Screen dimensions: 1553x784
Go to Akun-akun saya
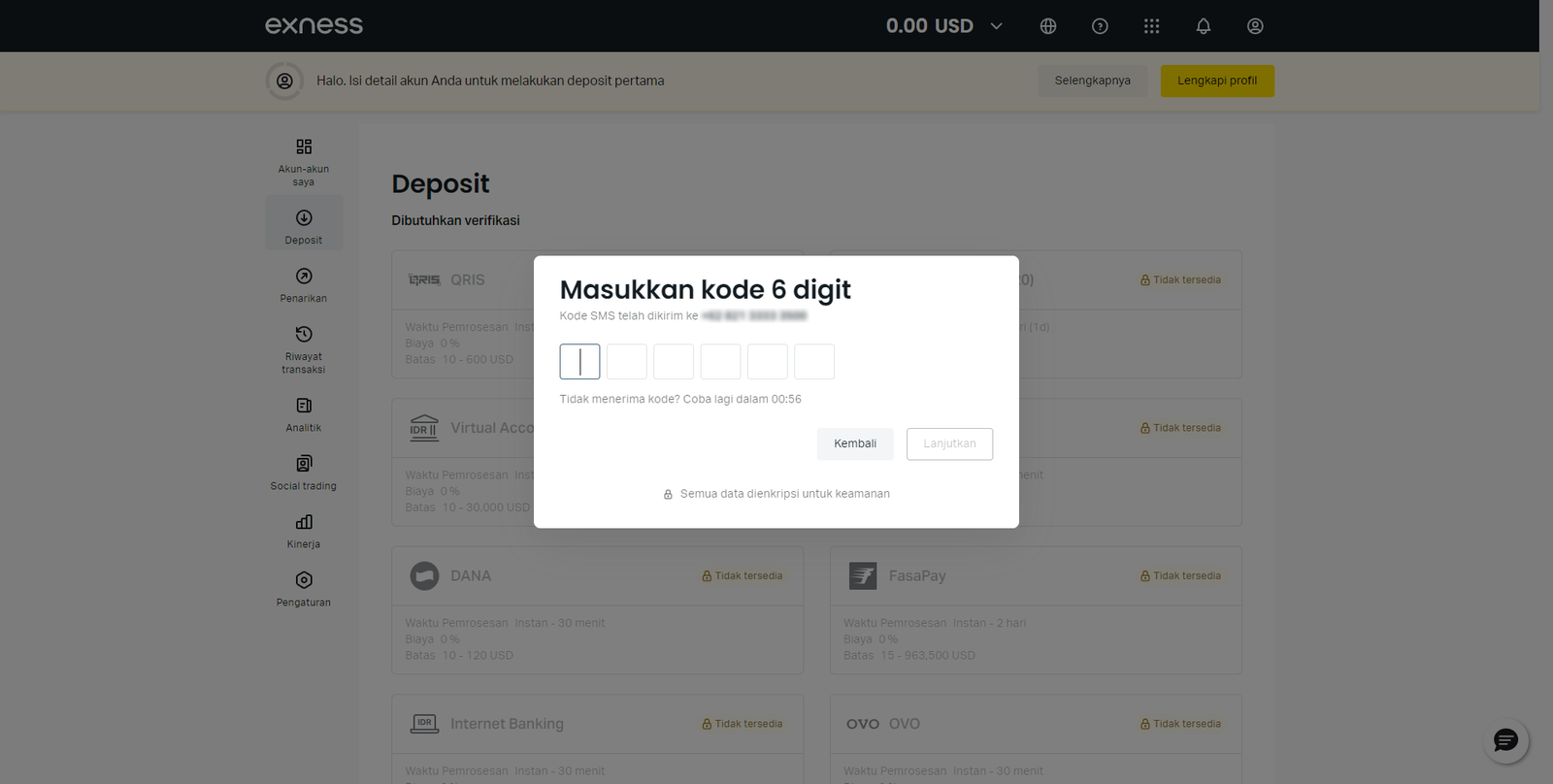[304, 161]
